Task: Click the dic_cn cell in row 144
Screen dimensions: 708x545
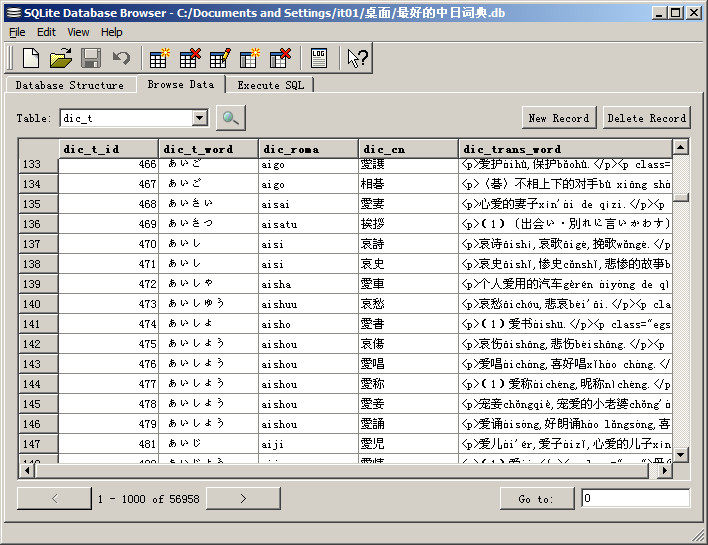Action: [x=408, y=384]
